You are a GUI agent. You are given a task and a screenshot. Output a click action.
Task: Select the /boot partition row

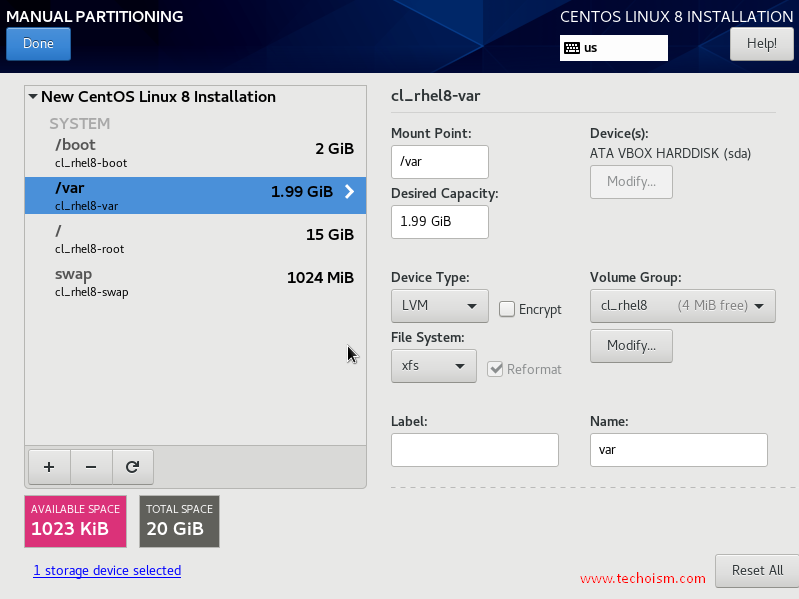coord(195,153)
